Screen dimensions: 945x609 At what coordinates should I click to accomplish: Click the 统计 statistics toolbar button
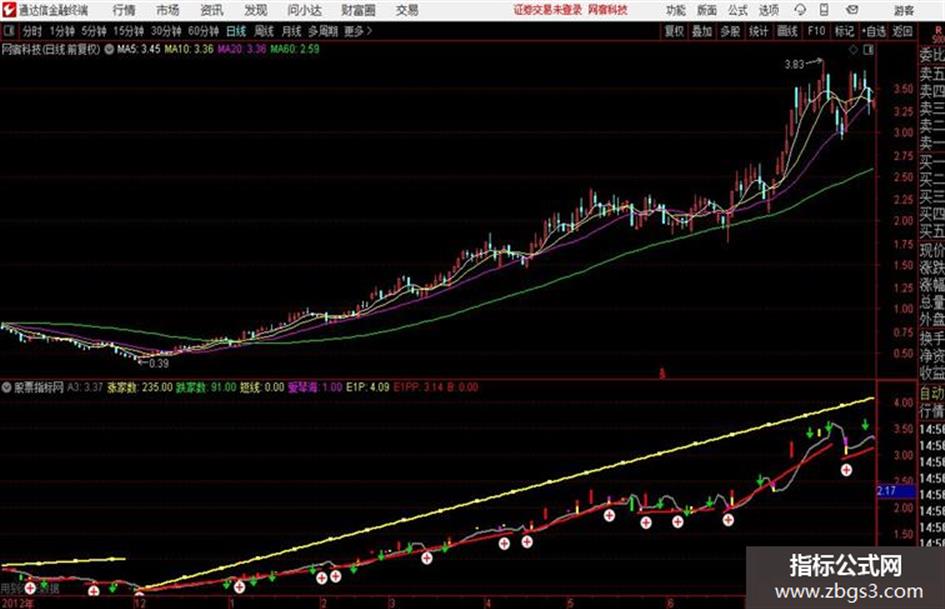758,31
